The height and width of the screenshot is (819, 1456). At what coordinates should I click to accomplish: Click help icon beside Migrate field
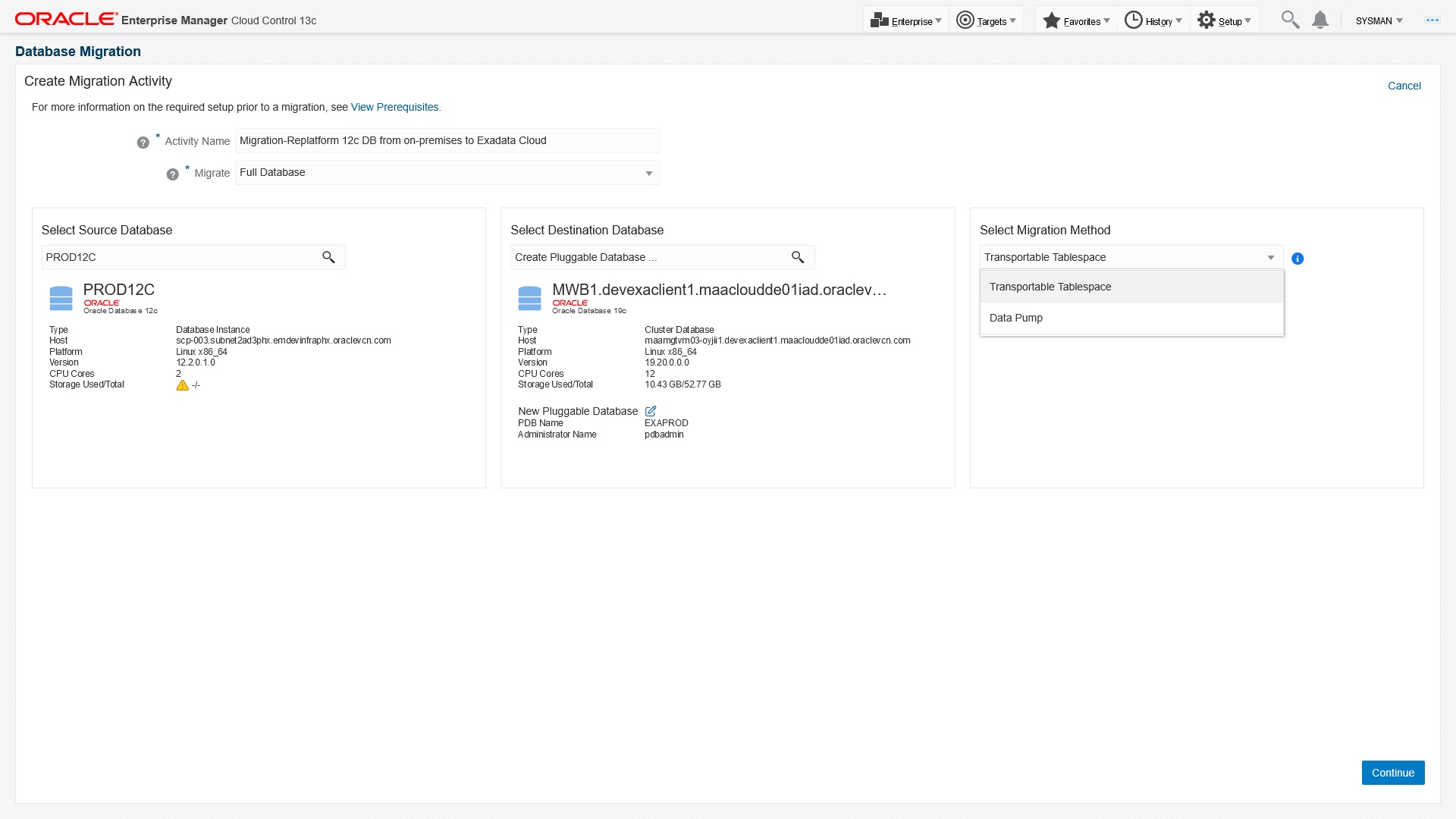(172, 174)
